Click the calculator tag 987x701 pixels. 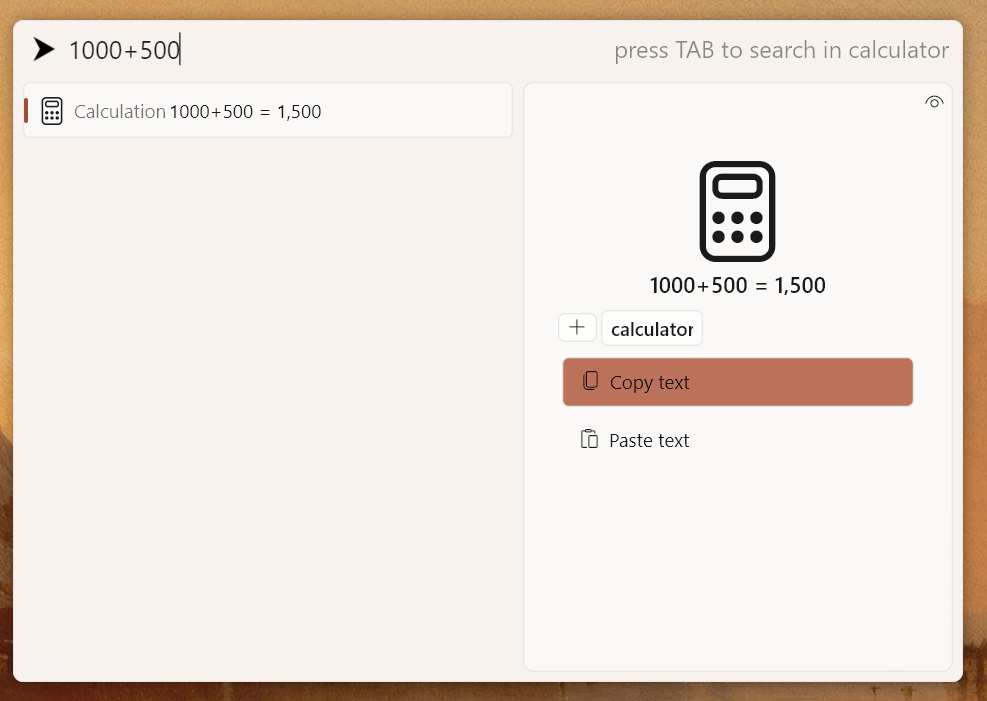click(x=651, y=328)
